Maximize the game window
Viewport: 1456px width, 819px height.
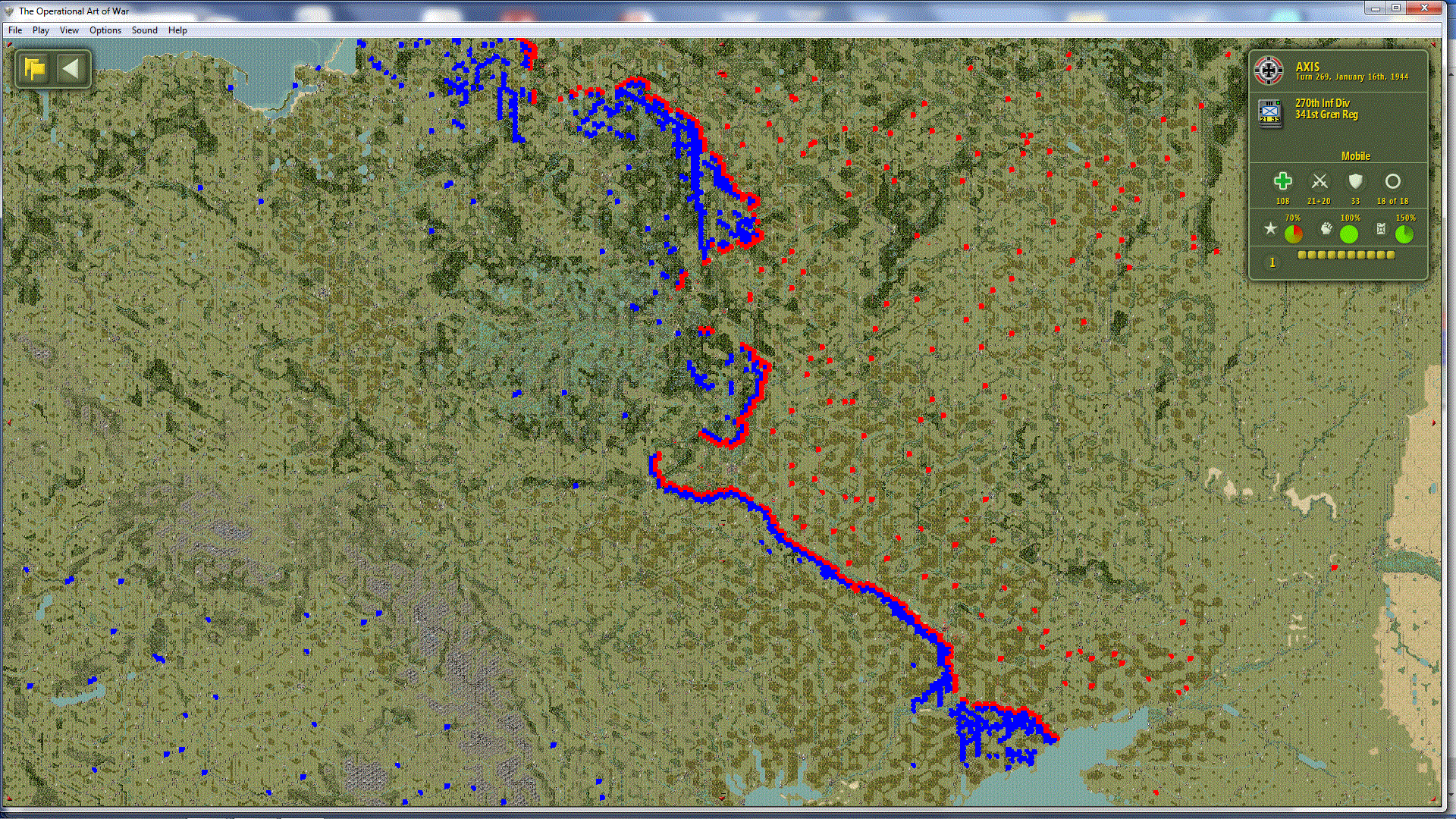[1395, 8]
